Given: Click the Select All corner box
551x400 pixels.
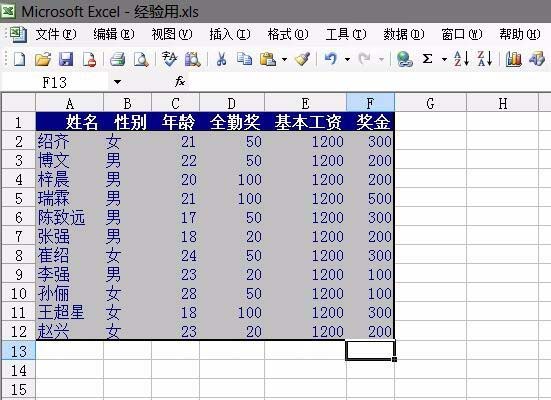Looking at the screenshot, I should (x=19, y=103).
